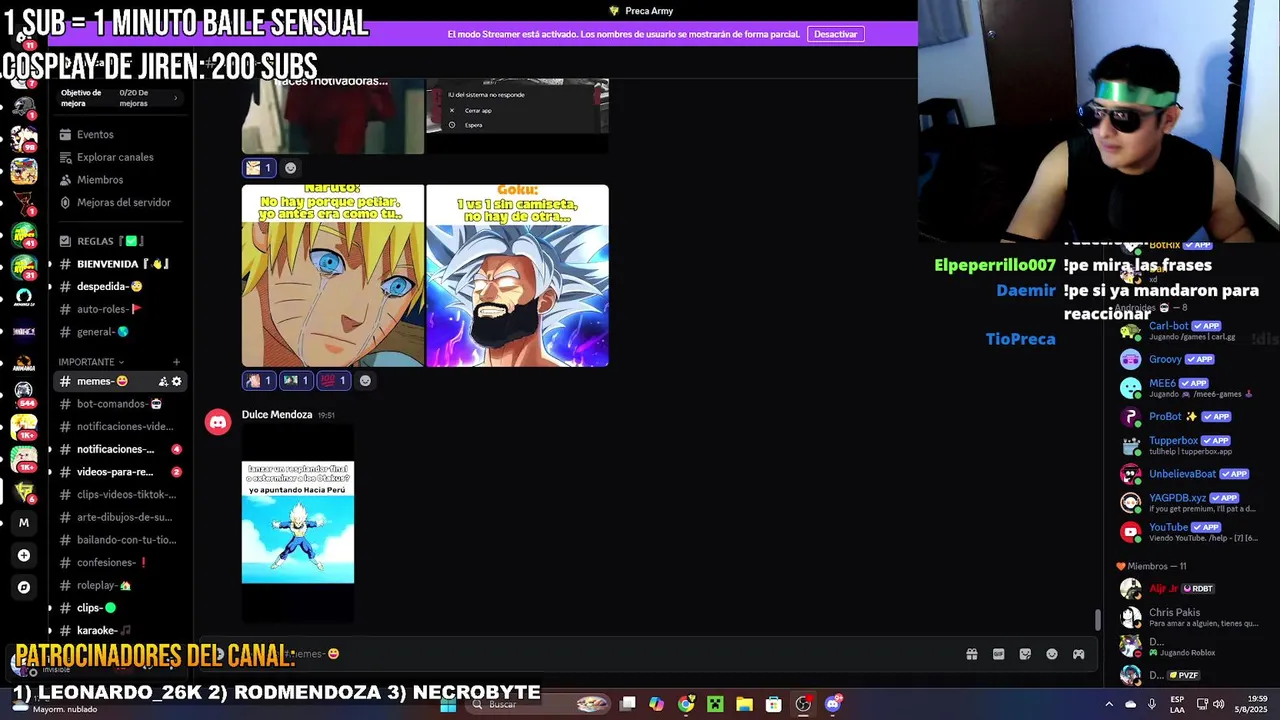Show hidden icons chevron in system tray
Image resolution: width=1280 pixels, height=720 pixels.
(1108, 704)
